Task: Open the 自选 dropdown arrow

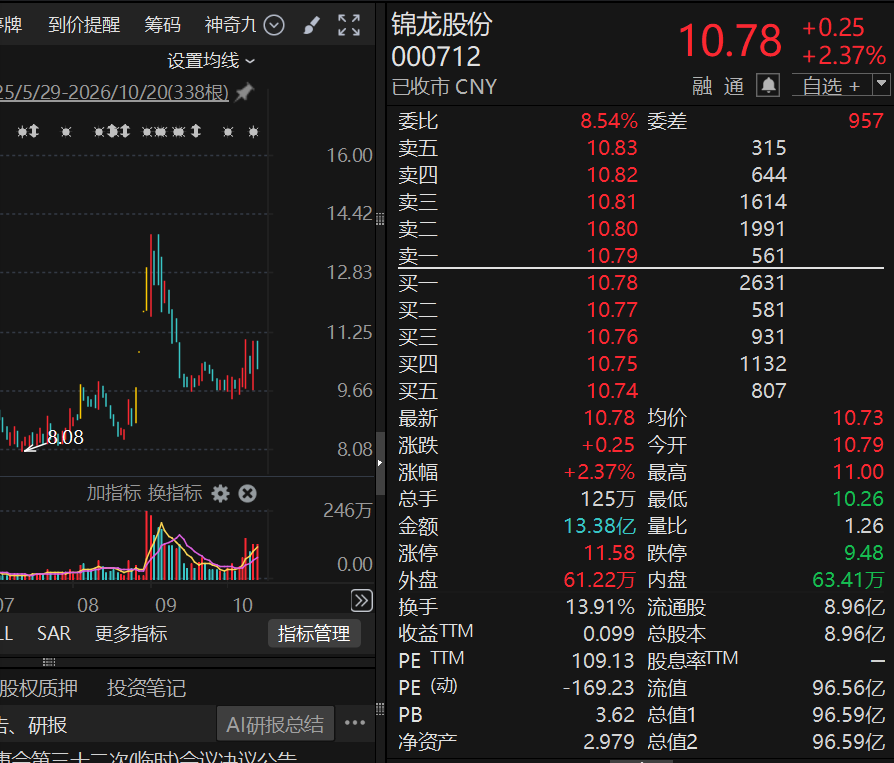Action: [x=881, y=85]
